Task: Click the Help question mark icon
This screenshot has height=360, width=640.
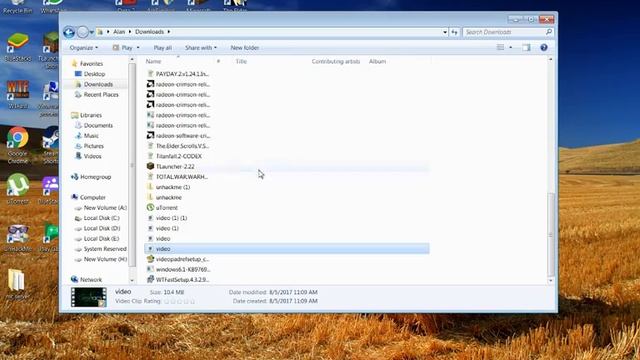Action: point(544,48)
